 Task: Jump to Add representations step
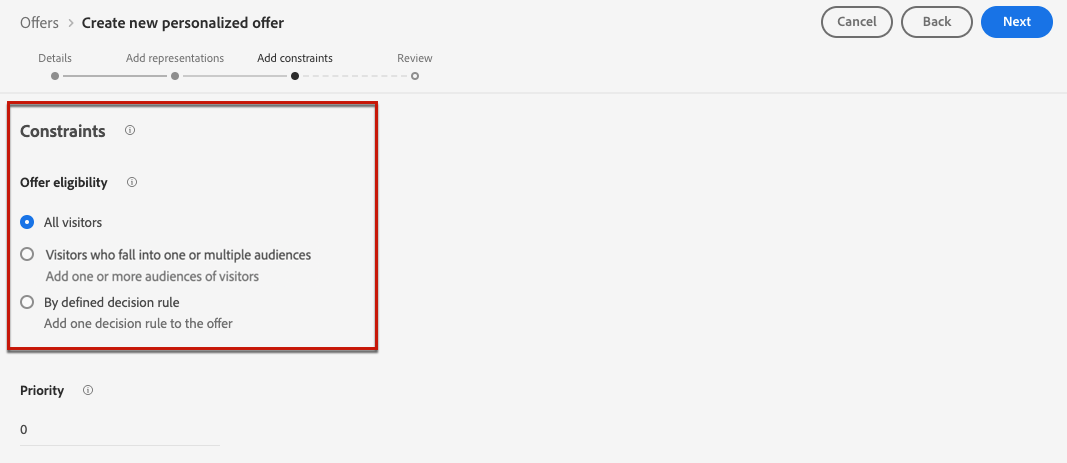pyautogui.click(x=175, y=58)
